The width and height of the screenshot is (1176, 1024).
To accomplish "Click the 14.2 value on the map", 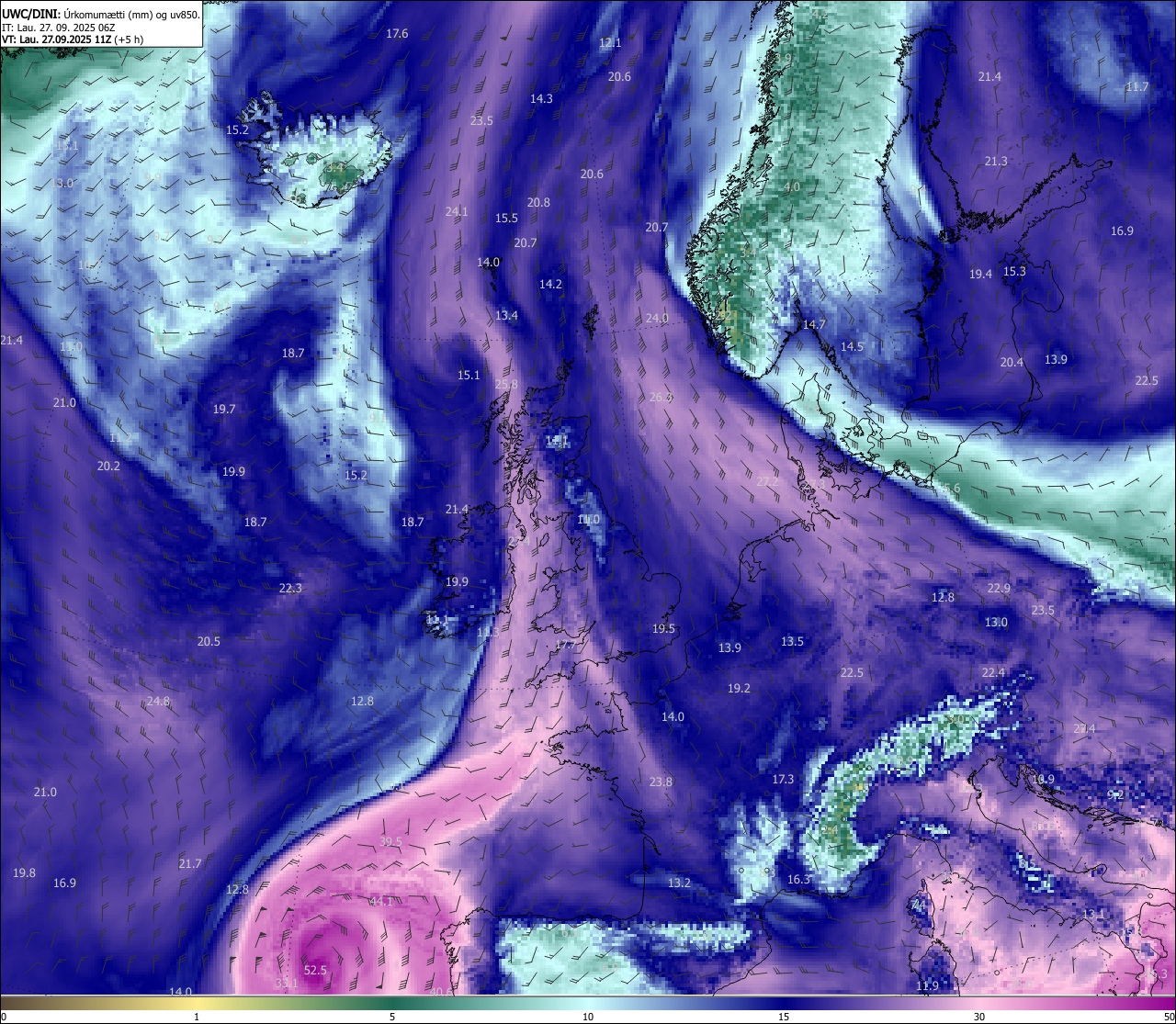I will 550,284.
